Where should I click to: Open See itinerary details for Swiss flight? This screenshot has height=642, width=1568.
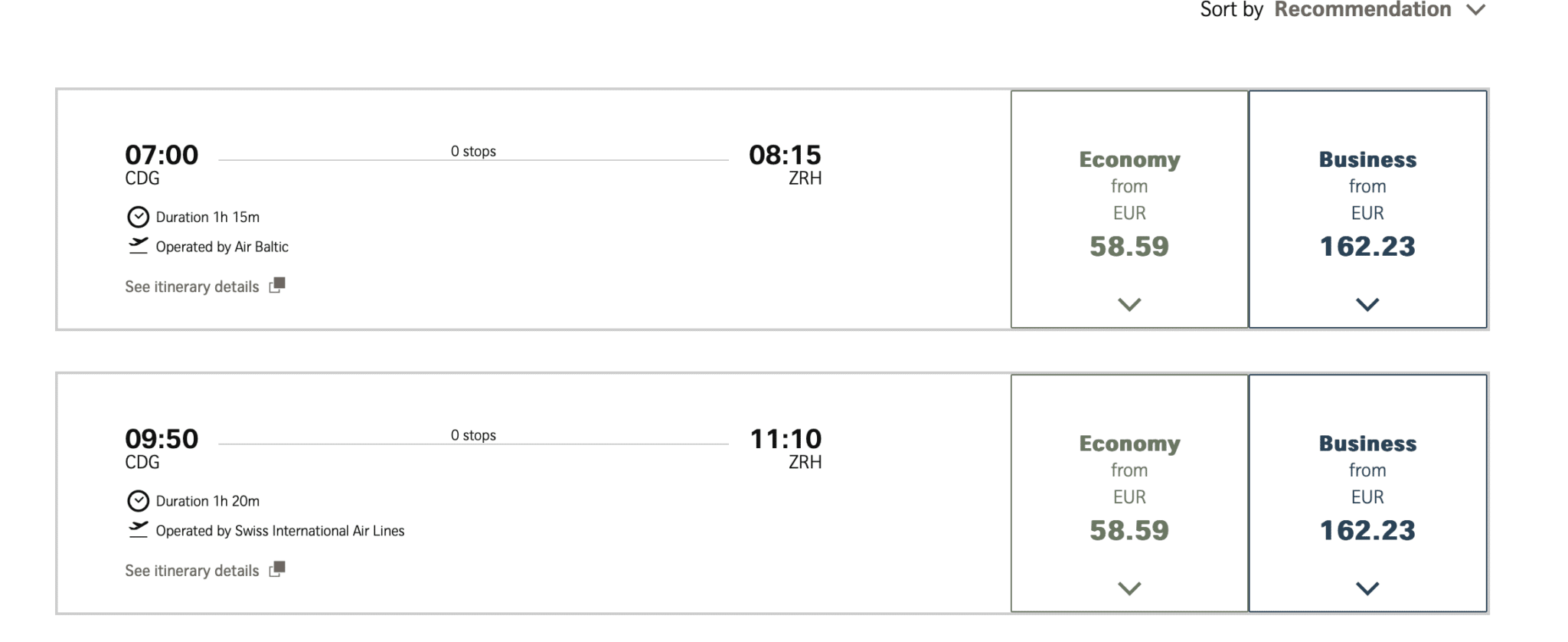[x=192, y=571]
